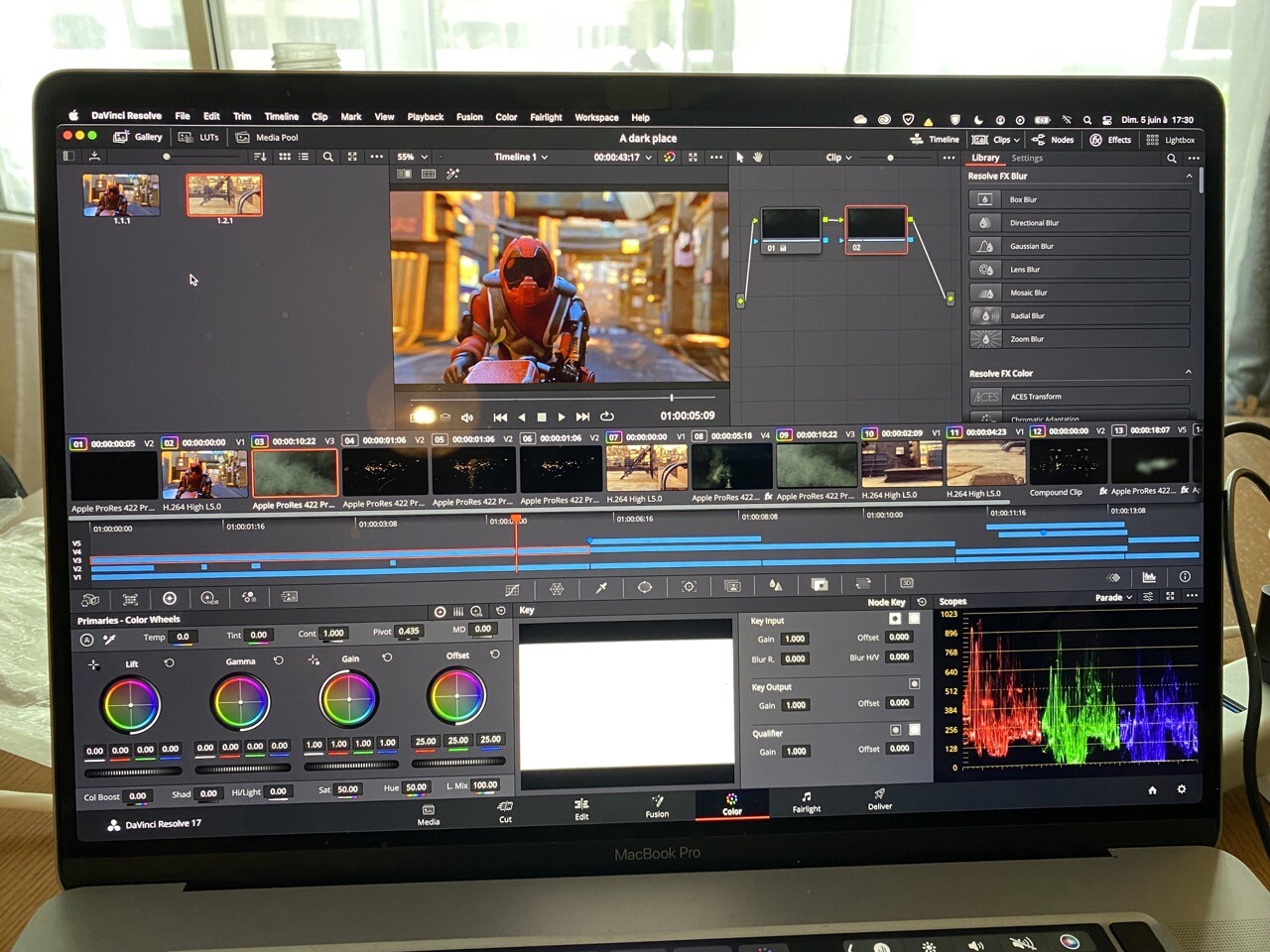Click the Gain color wheel
This screenshot has height=952, width=1270.
348,698
